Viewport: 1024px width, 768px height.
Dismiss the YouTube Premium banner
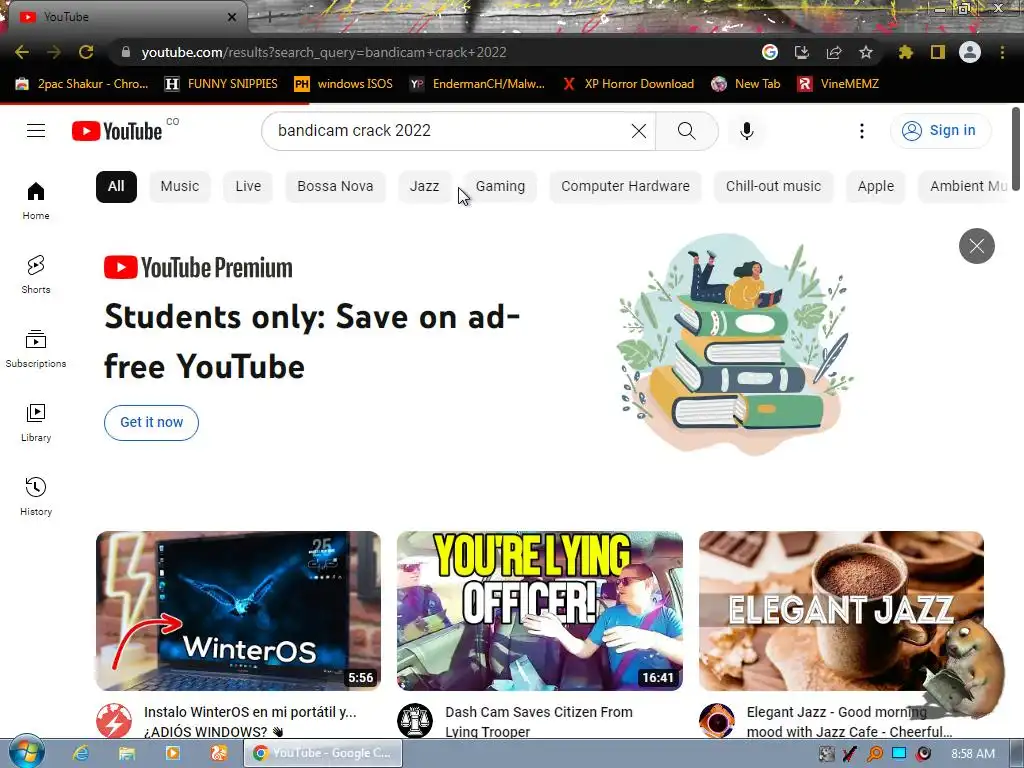pyautogui.click(x=976, y=246)
